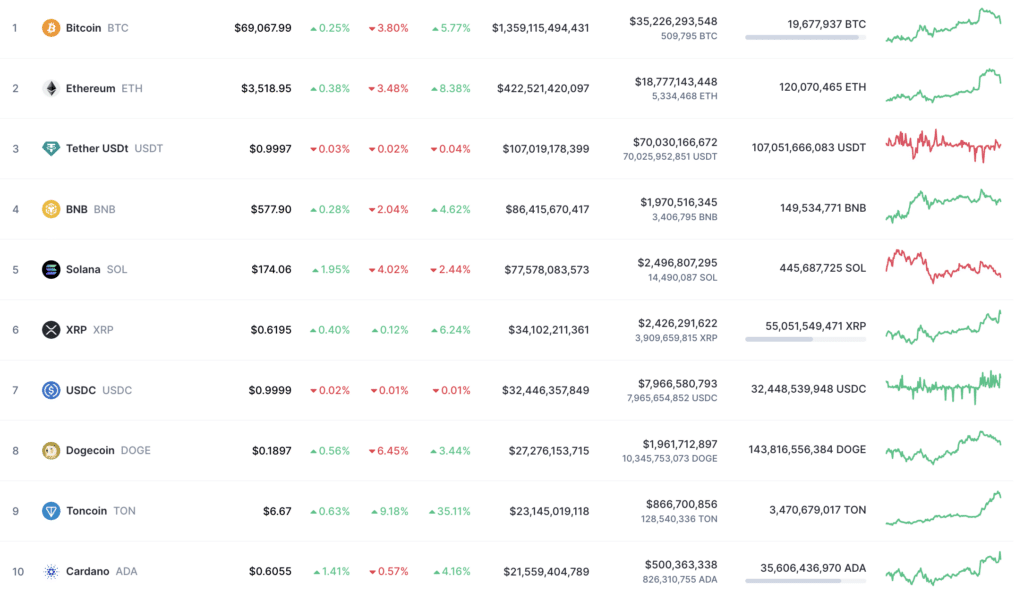The height and width of the screenshot is (601, 1024).
Task: Click the Cardano logo icon
Action: click(x=51, y=572)
